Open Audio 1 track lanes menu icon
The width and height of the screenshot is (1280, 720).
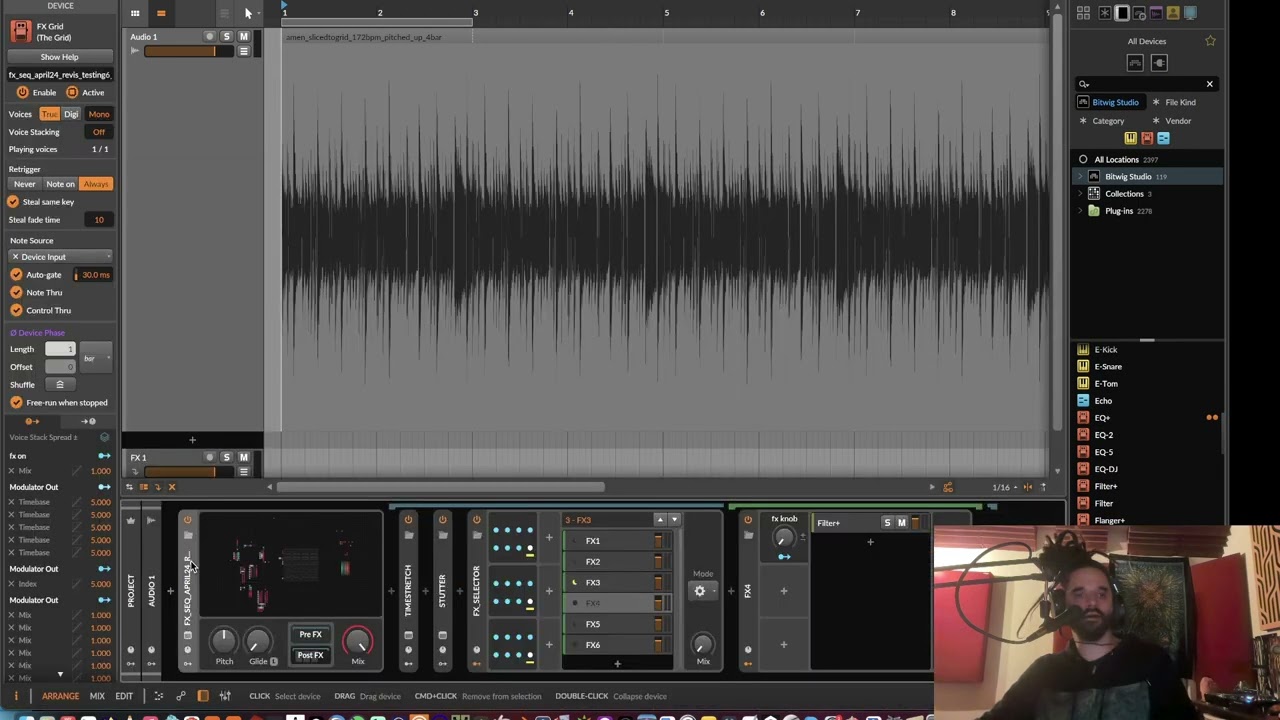pyautogui.click(x=243, y=51)
